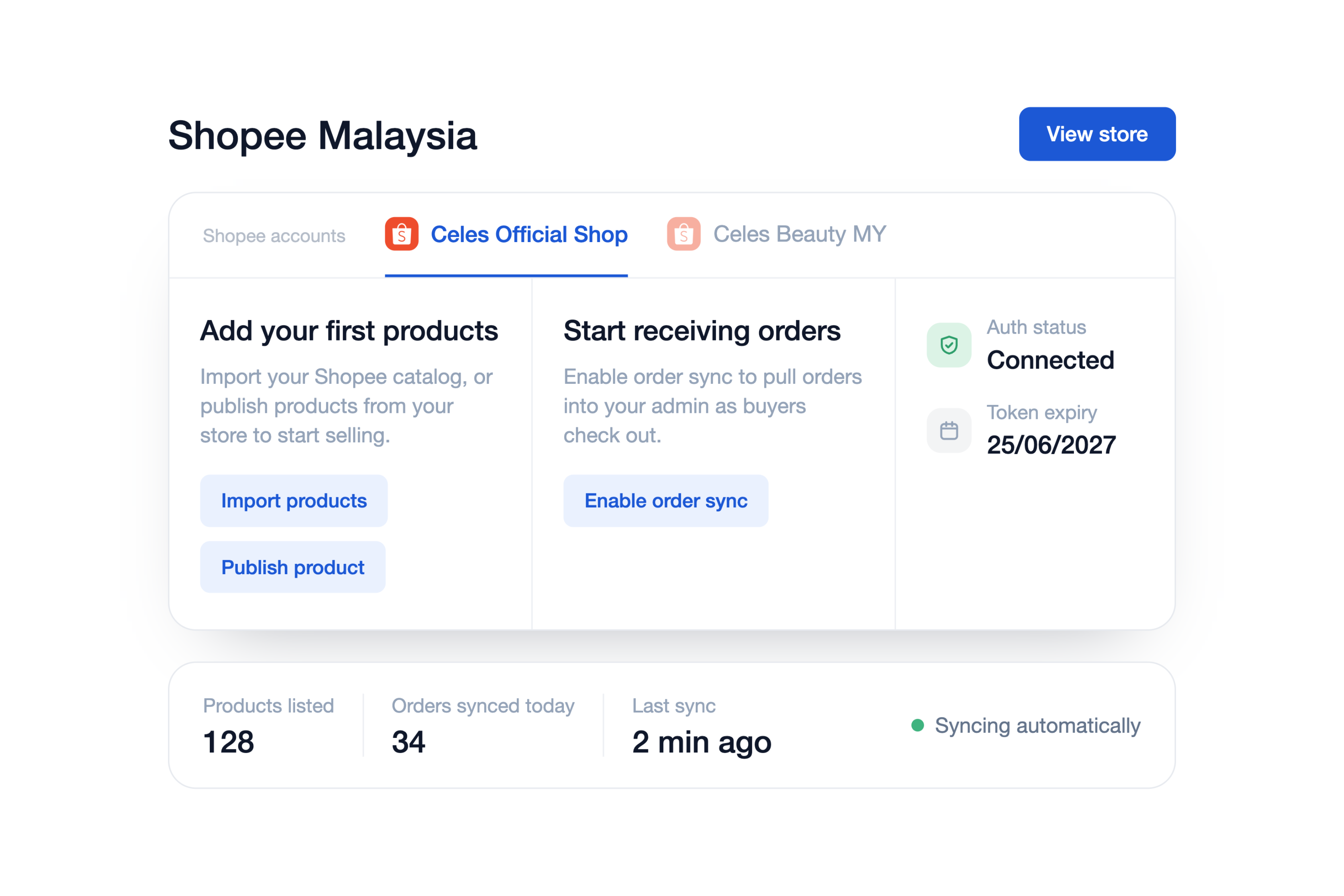Click the green shield auth status icon
The width and height of the screenshot is (1344, 896).
[949, 344]
